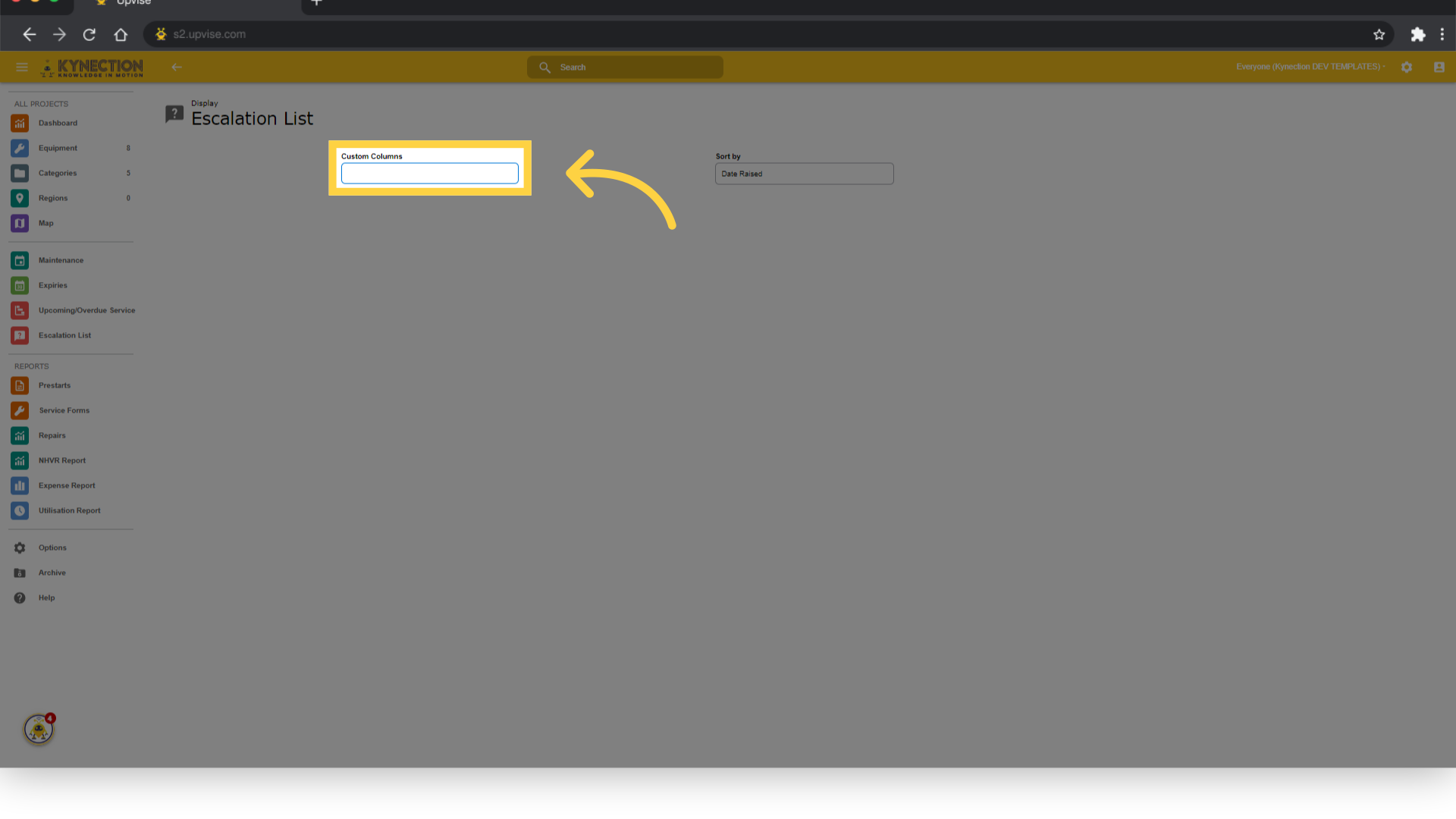Open the Help link
This screenshot has width=1456, height=819.
(x=47, y=598)
